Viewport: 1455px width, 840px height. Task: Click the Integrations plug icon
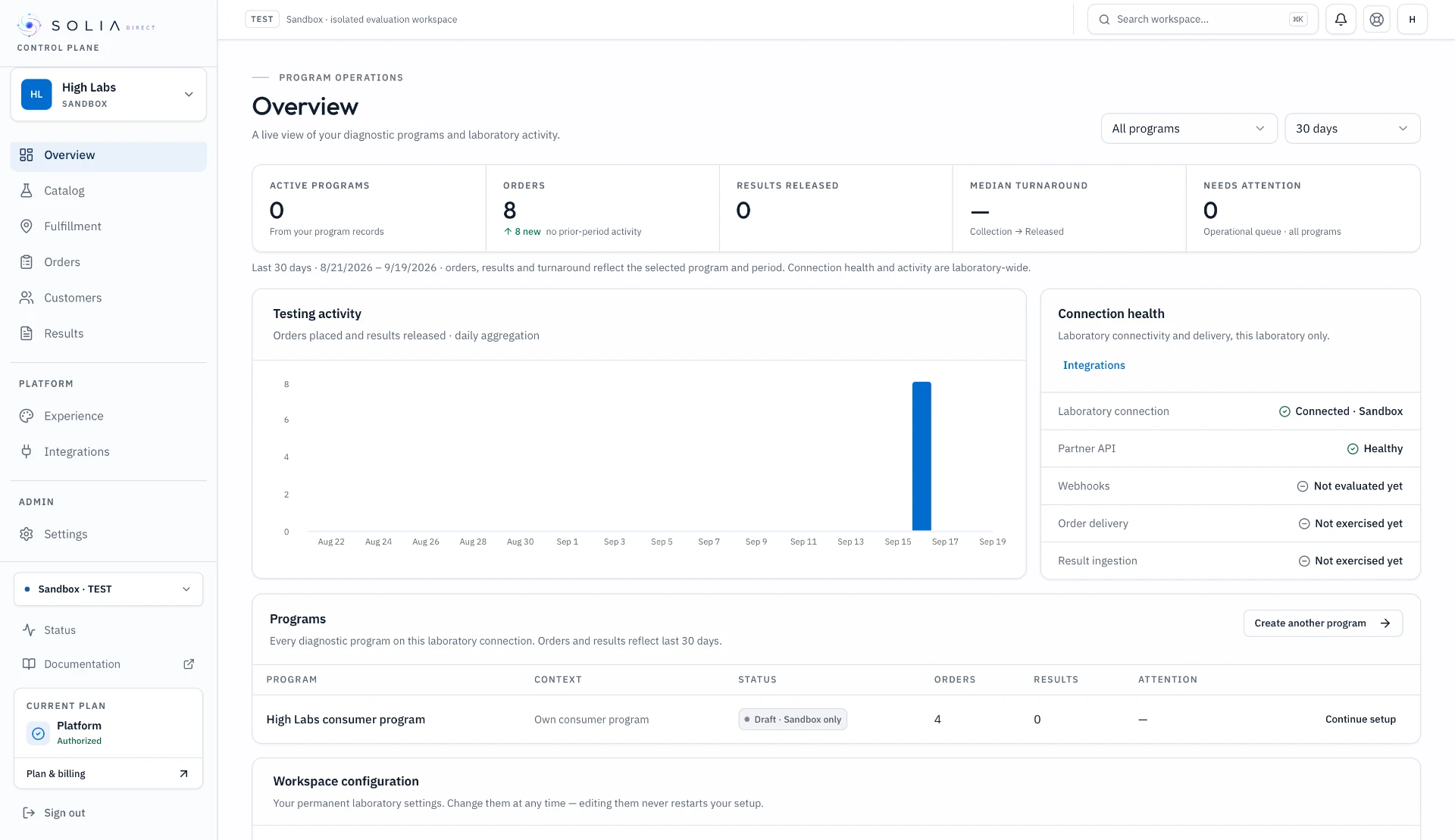[x=27, y=451]
